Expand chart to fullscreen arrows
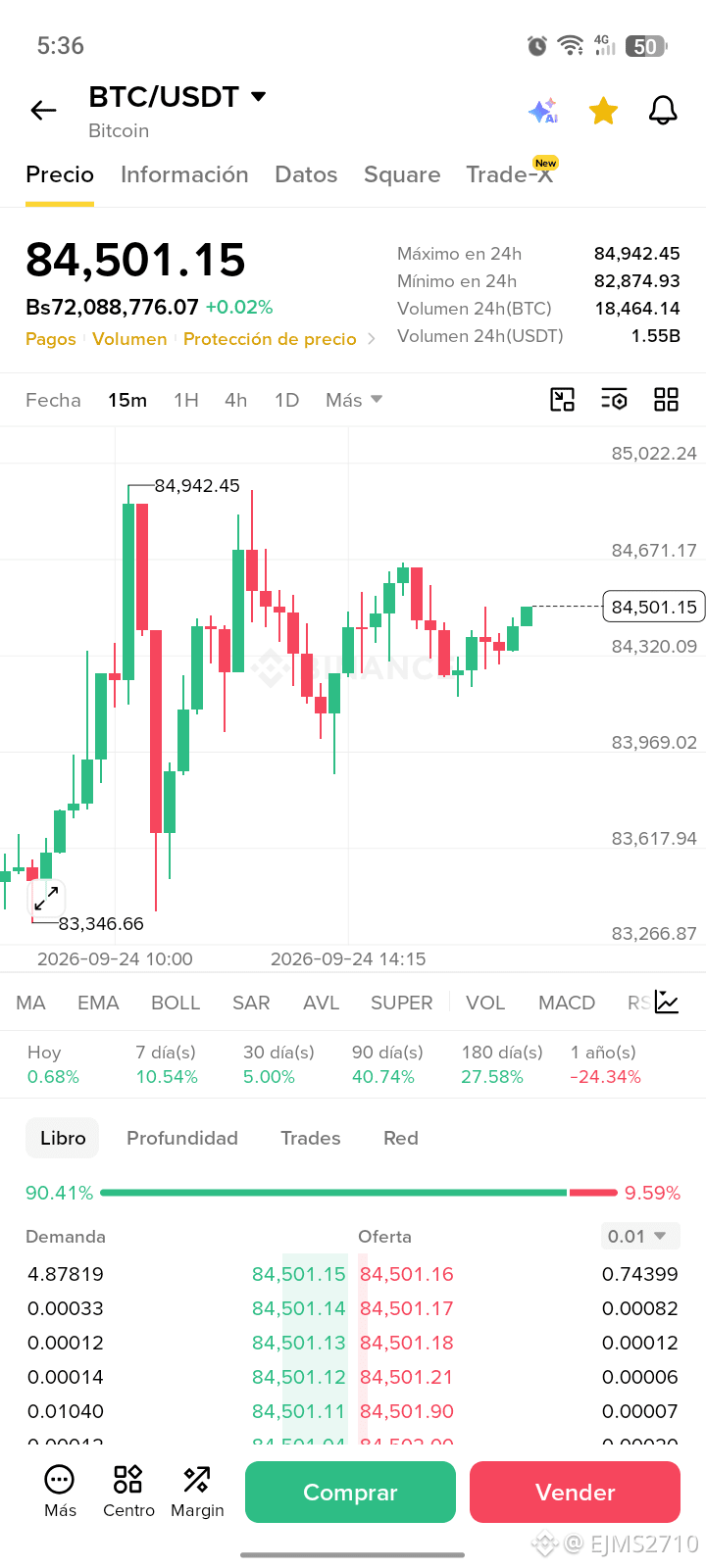This screenshot has height=1568, width=706. pos(46,897)
